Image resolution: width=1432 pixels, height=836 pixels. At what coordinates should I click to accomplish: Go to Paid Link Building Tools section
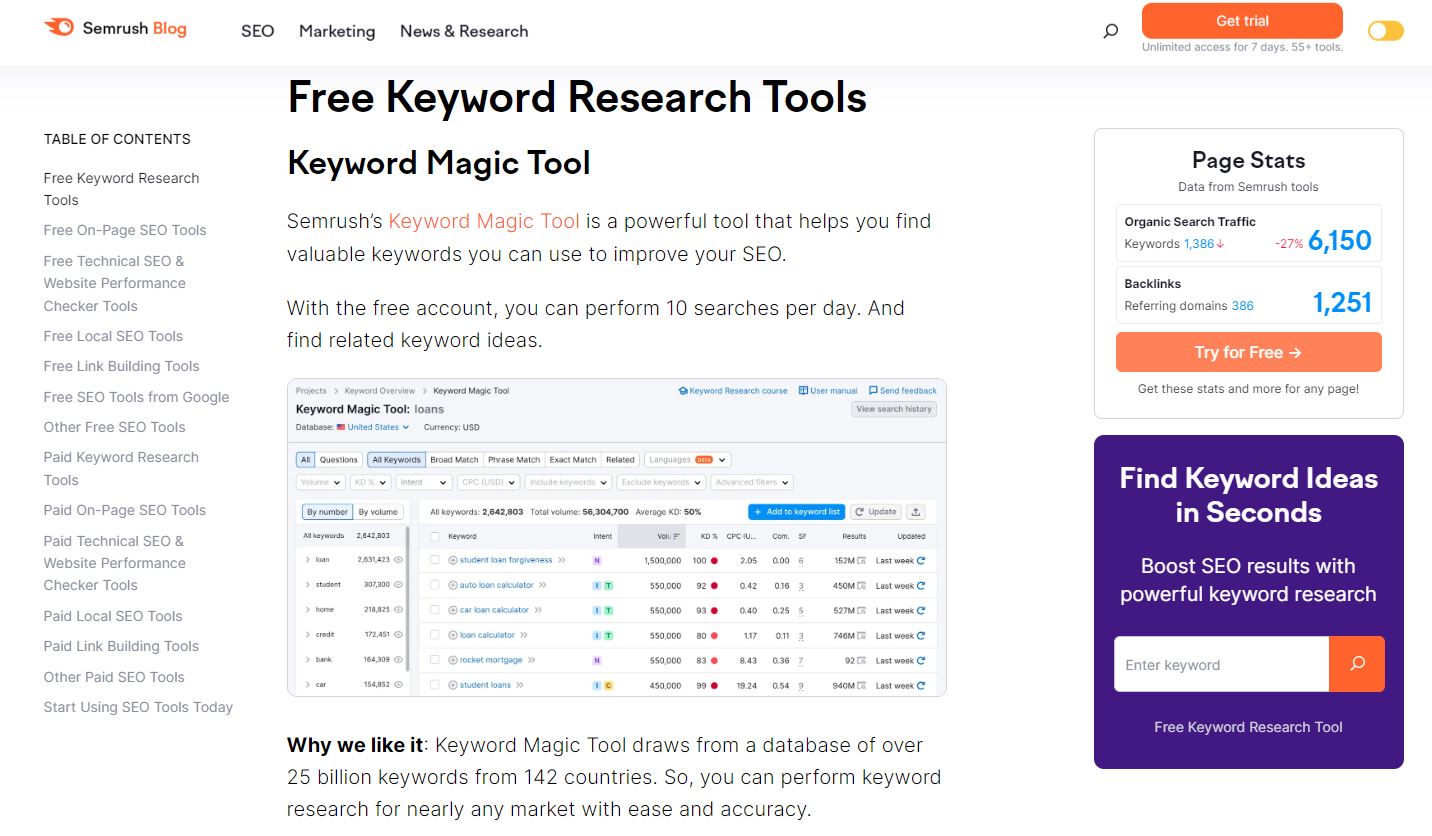121,646
